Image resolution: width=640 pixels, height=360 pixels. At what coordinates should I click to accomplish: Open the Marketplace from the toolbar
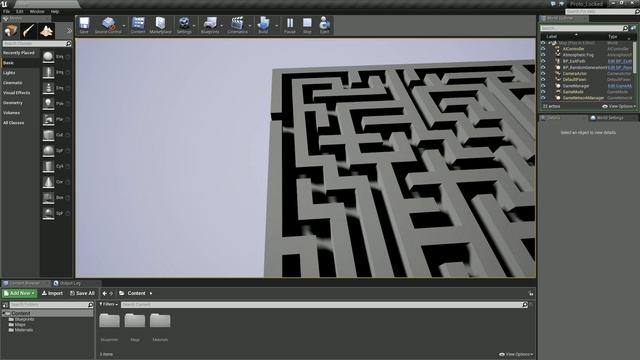(160, 25)
